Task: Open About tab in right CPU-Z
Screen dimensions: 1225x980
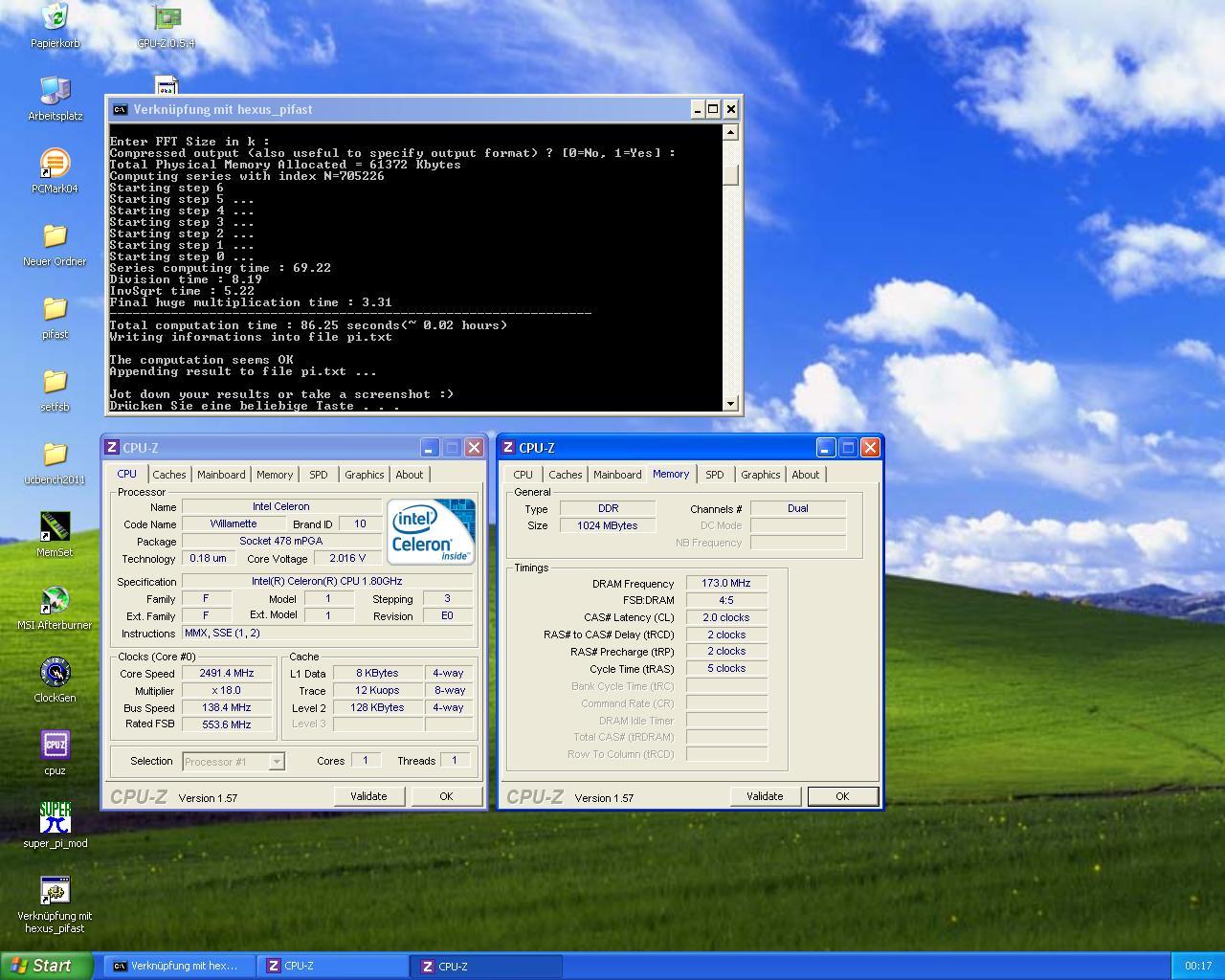Action: (x=806, y=475)
